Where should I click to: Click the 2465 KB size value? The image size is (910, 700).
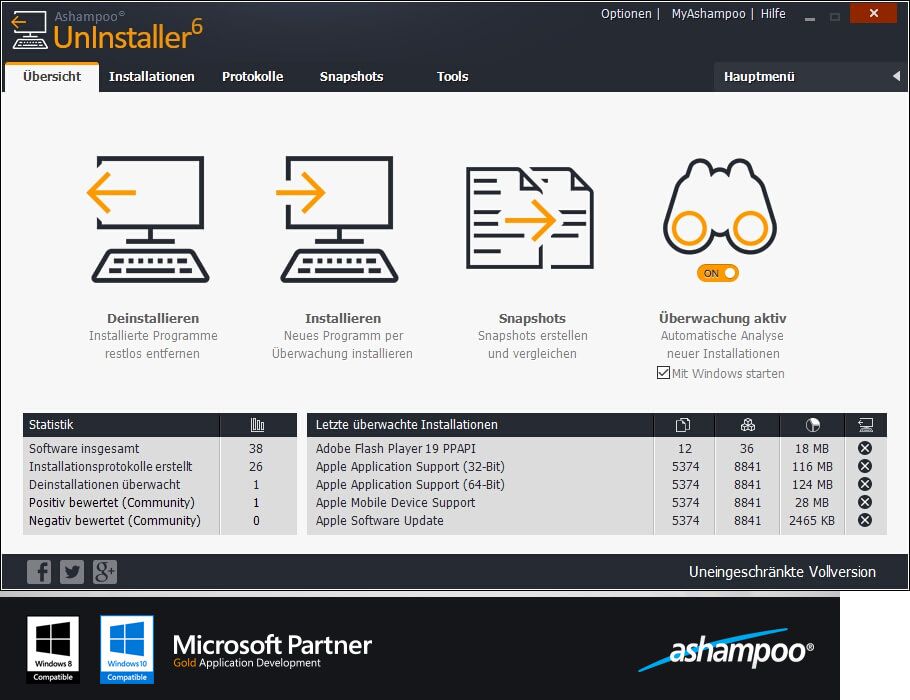coord(811,520)
